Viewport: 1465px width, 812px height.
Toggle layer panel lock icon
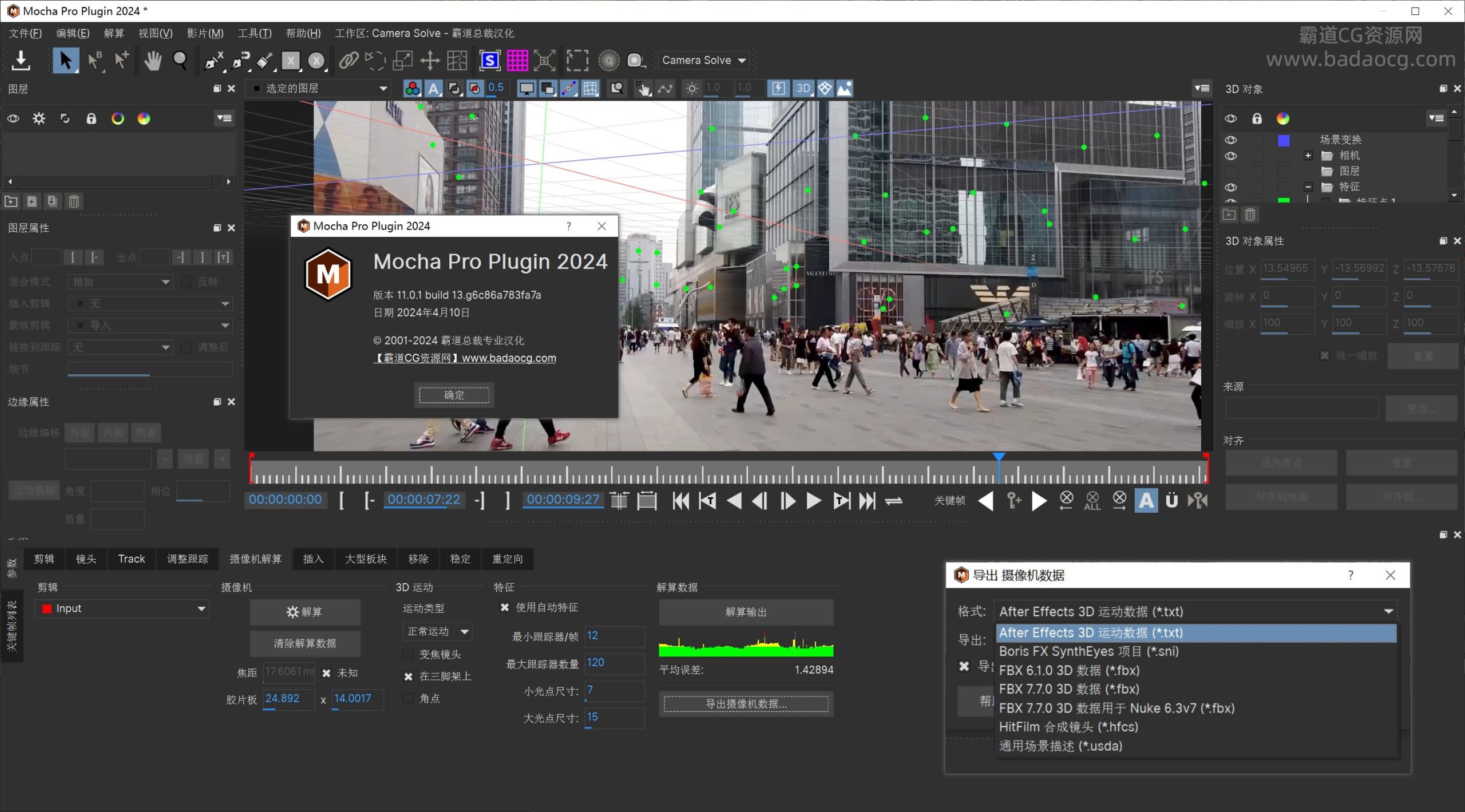pyautogui.click(x=91, y=118)
